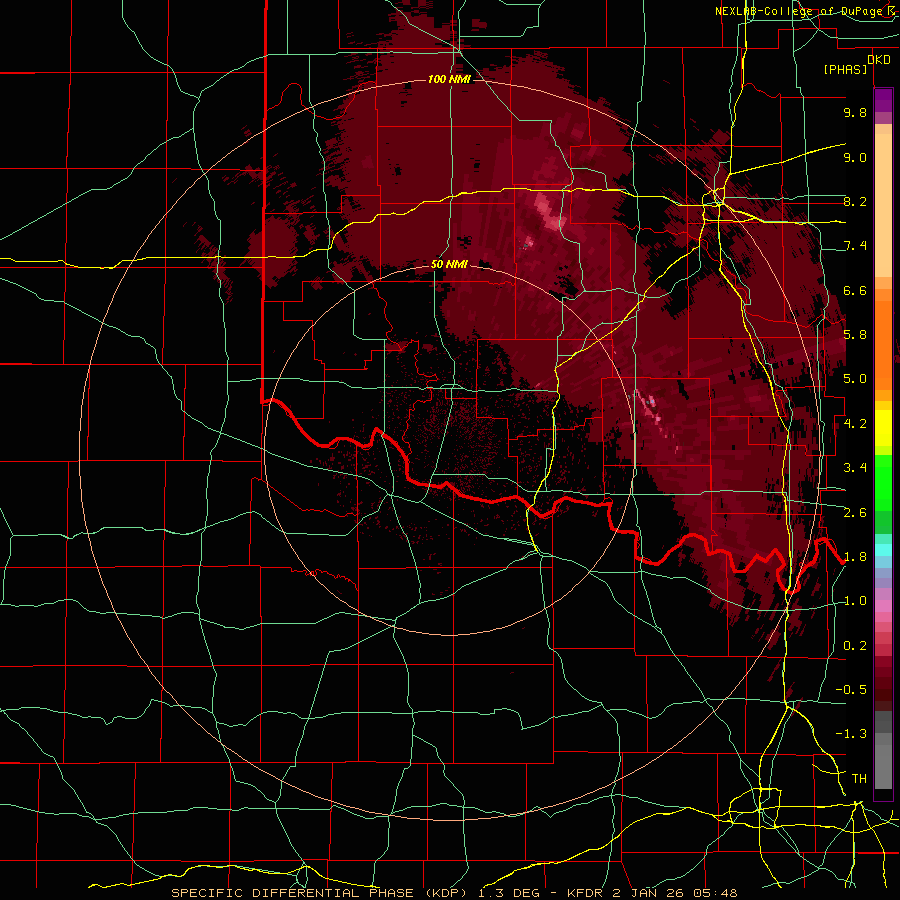The height and width of the screenshot is (900, 900).
Task: Click the 5.0 legend value
Action: click(x=855, y=379)
